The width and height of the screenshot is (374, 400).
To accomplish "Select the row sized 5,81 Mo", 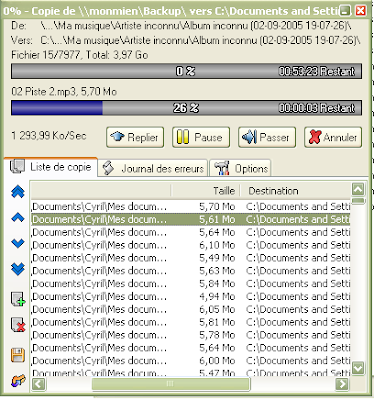I will click(x=190, y=322).
